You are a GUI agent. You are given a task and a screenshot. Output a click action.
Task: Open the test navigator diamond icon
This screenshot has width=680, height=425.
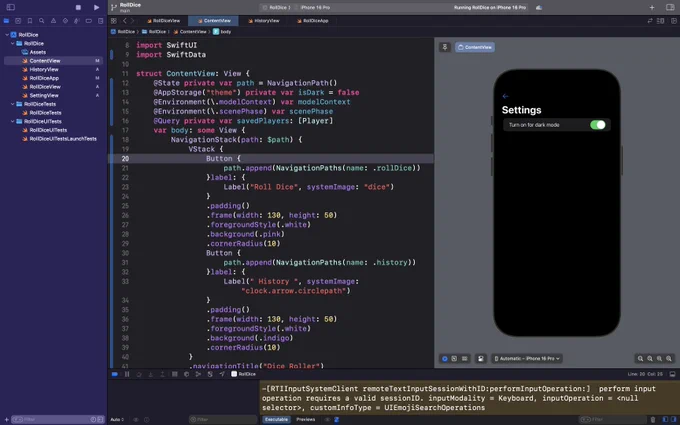(x=65, y=20)
